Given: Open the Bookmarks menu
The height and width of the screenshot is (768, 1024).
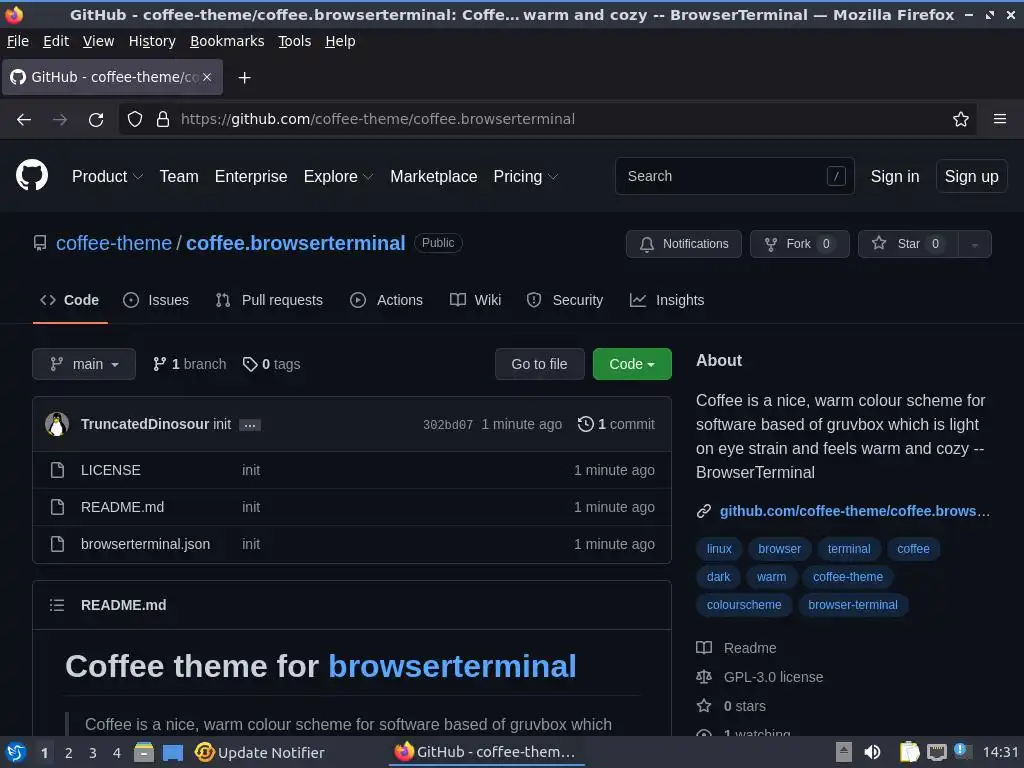Looking at the screenshot, I should (x=227, y=41).
